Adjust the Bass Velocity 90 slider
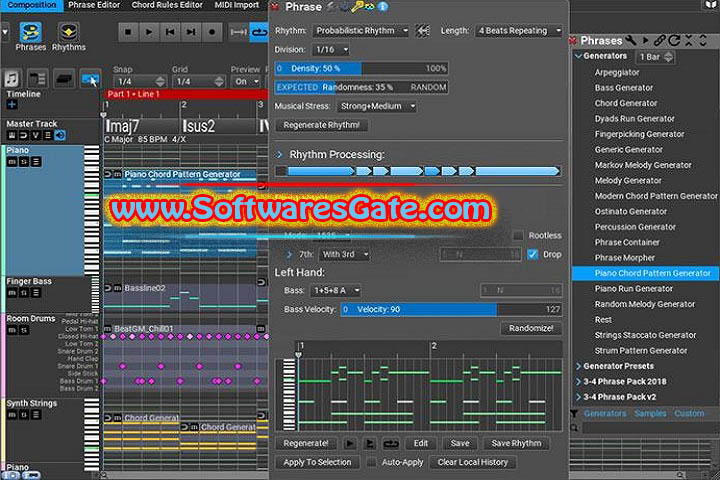Image resolution: width=720 pixels, height=480 pixels. click(x=451, y=310)
